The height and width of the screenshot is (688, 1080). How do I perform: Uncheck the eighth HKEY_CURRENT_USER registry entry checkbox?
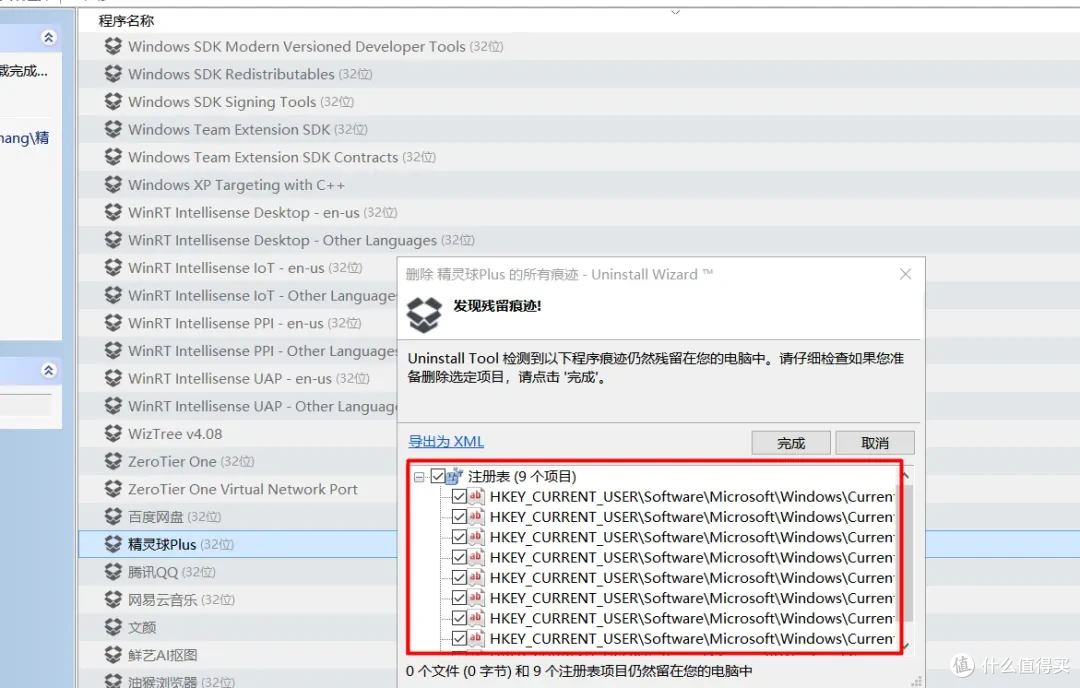[x=459, y=638]
